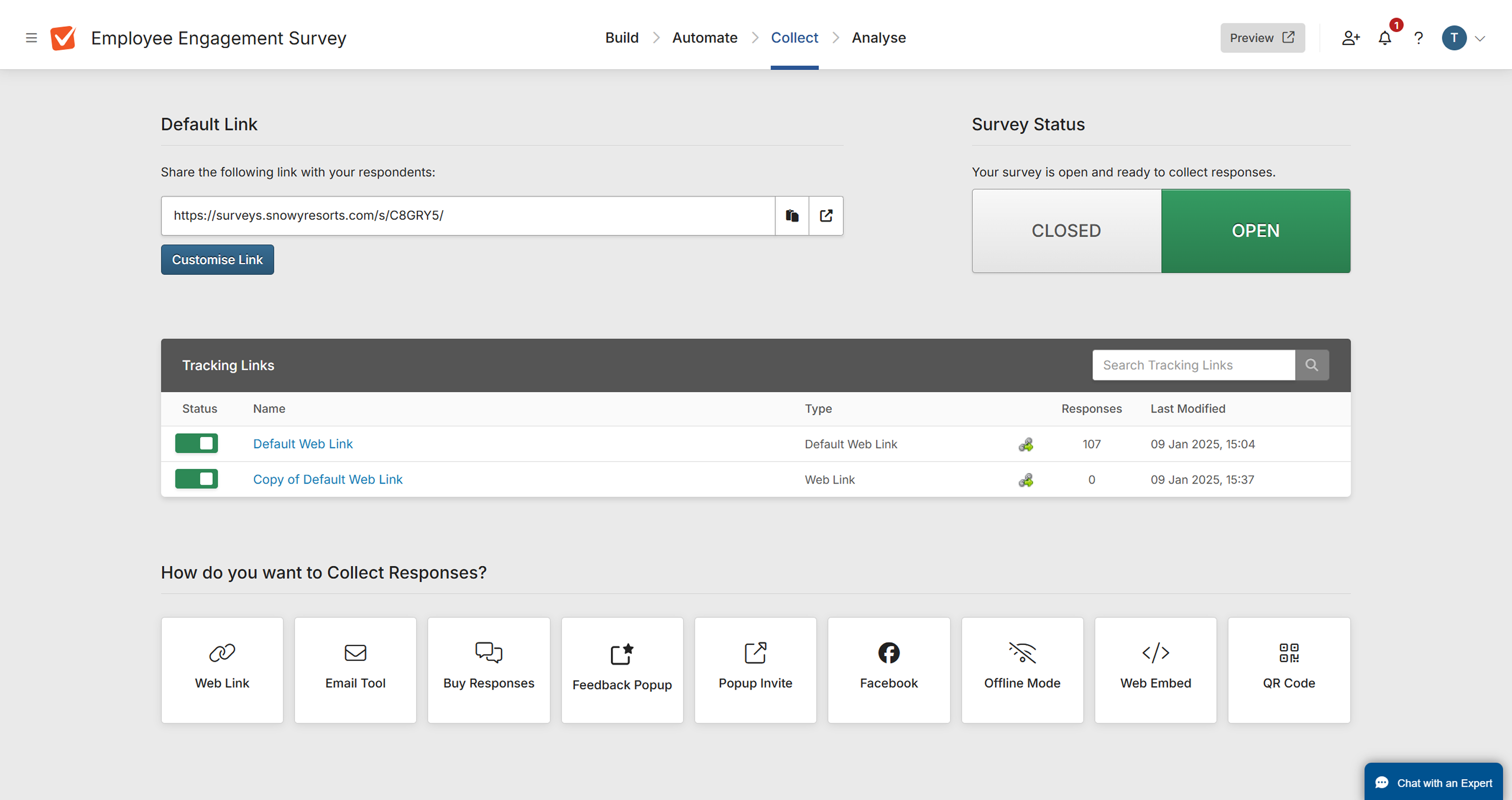Screen dimensions: 1512x800
Task: Expand the user profile dropdown arrow
Action: coord(1480,39)
